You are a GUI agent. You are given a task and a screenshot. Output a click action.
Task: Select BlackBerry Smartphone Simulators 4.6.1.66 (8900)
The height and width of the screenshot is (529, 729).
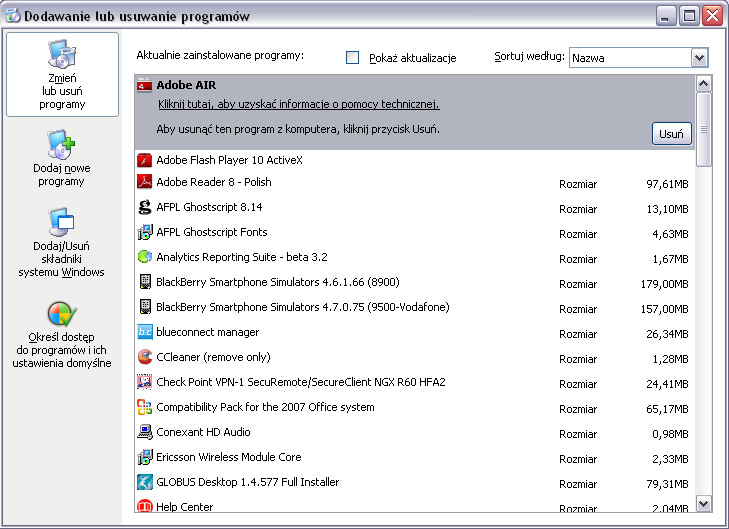pos(415,283)
